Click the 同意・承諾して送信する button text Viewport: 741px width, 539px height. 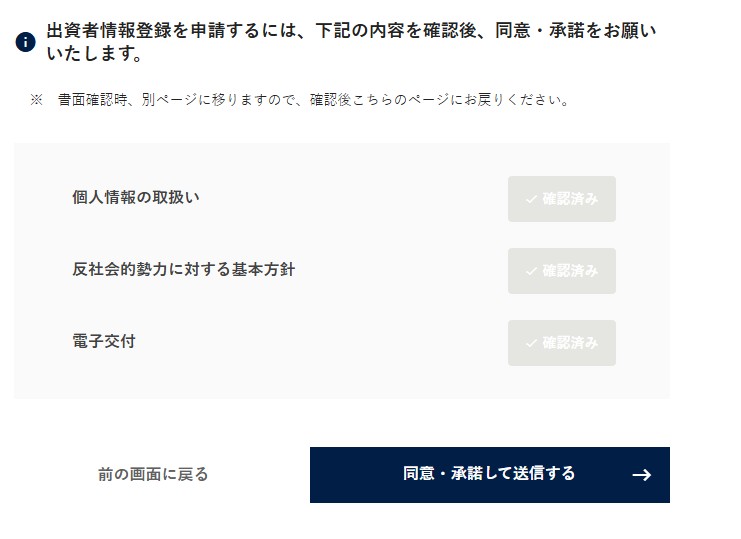tap(489, 474)
